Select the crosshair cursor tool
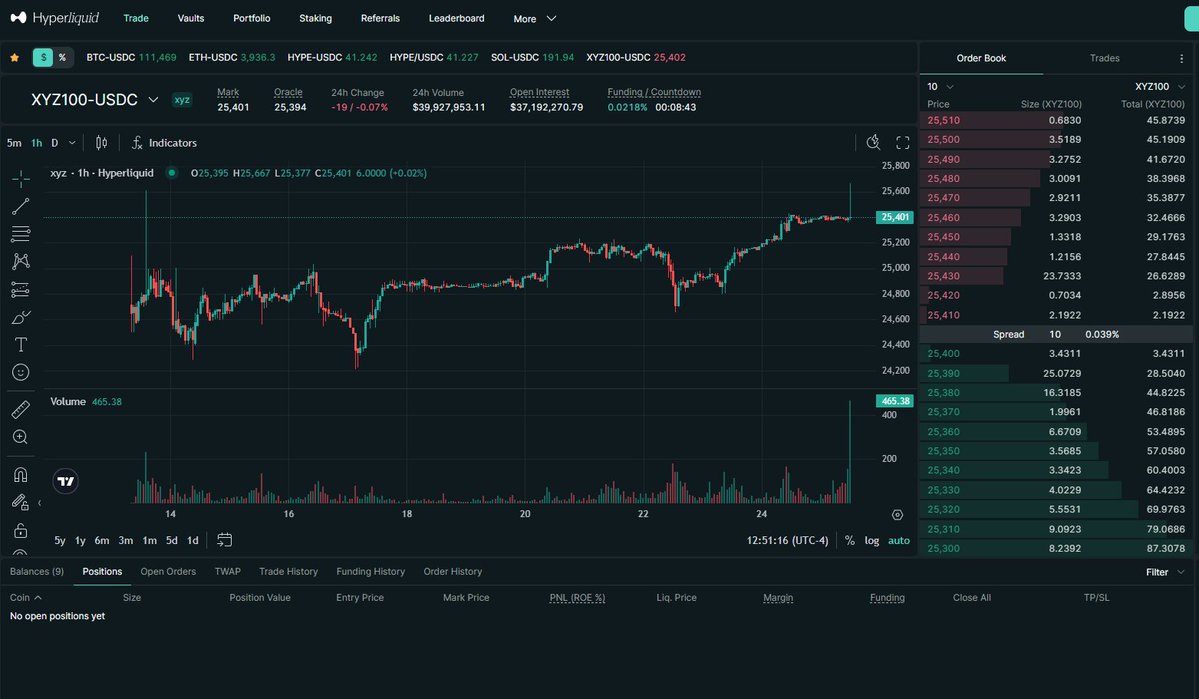 click(21, 179)
